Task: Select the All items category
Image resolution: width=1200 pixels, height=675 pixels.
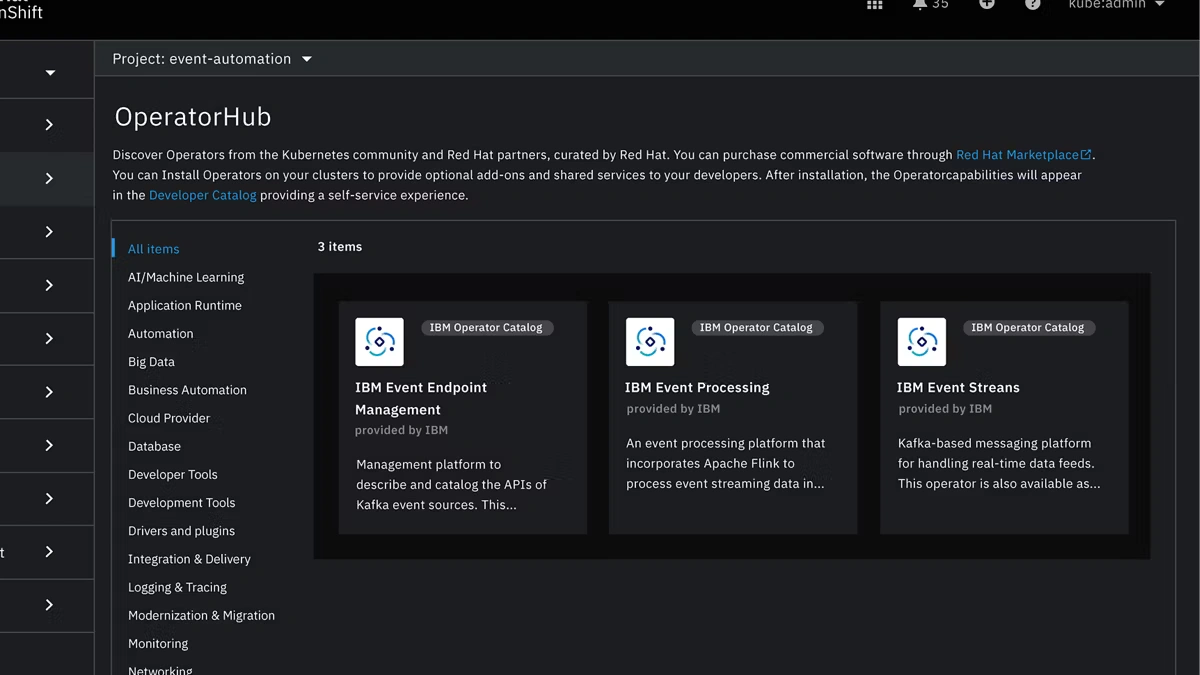Action: (154, 249)
